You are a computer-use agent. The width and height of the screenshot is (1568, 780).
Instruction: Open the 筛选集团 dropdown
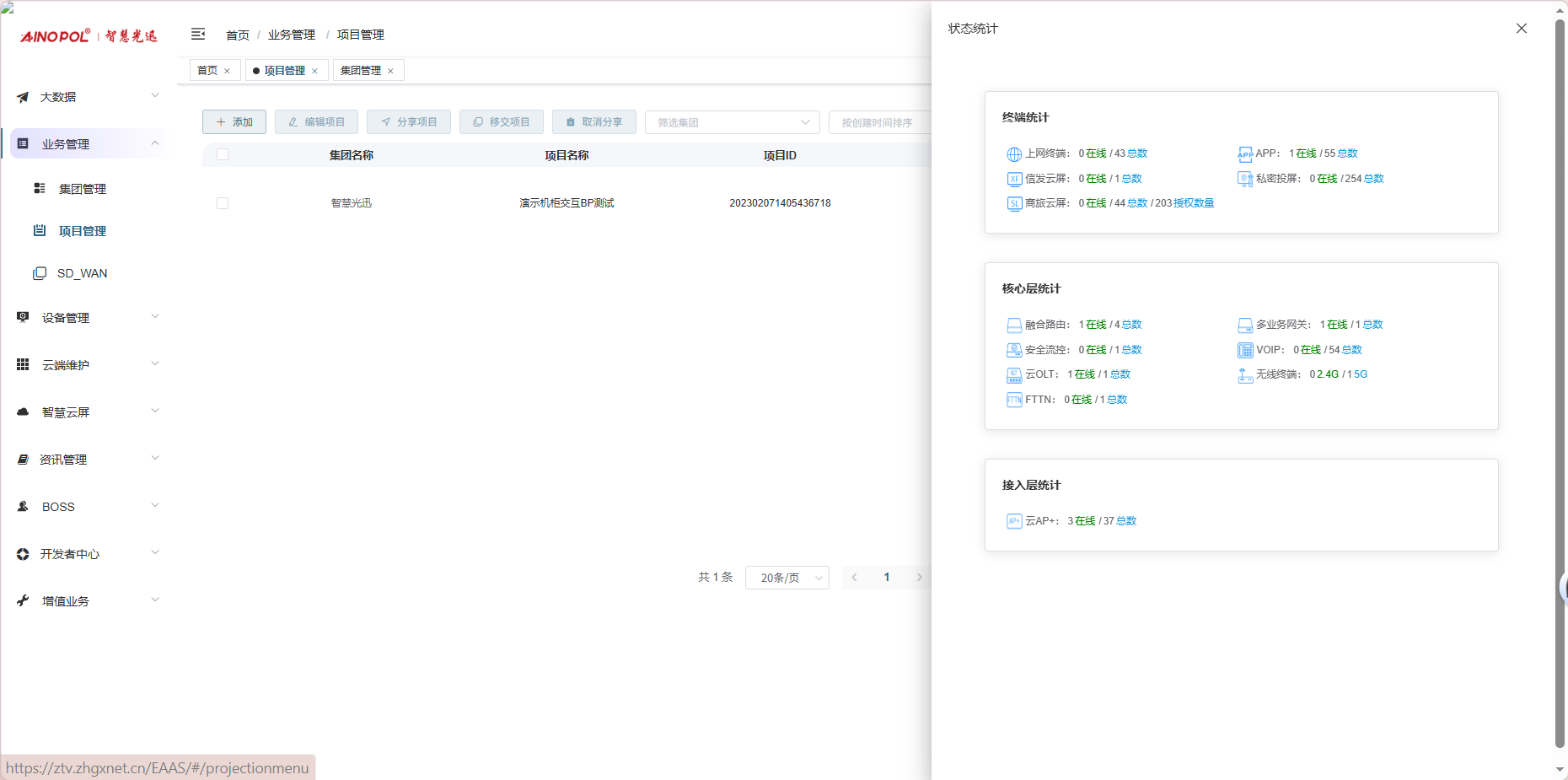(x=732, y=122)
